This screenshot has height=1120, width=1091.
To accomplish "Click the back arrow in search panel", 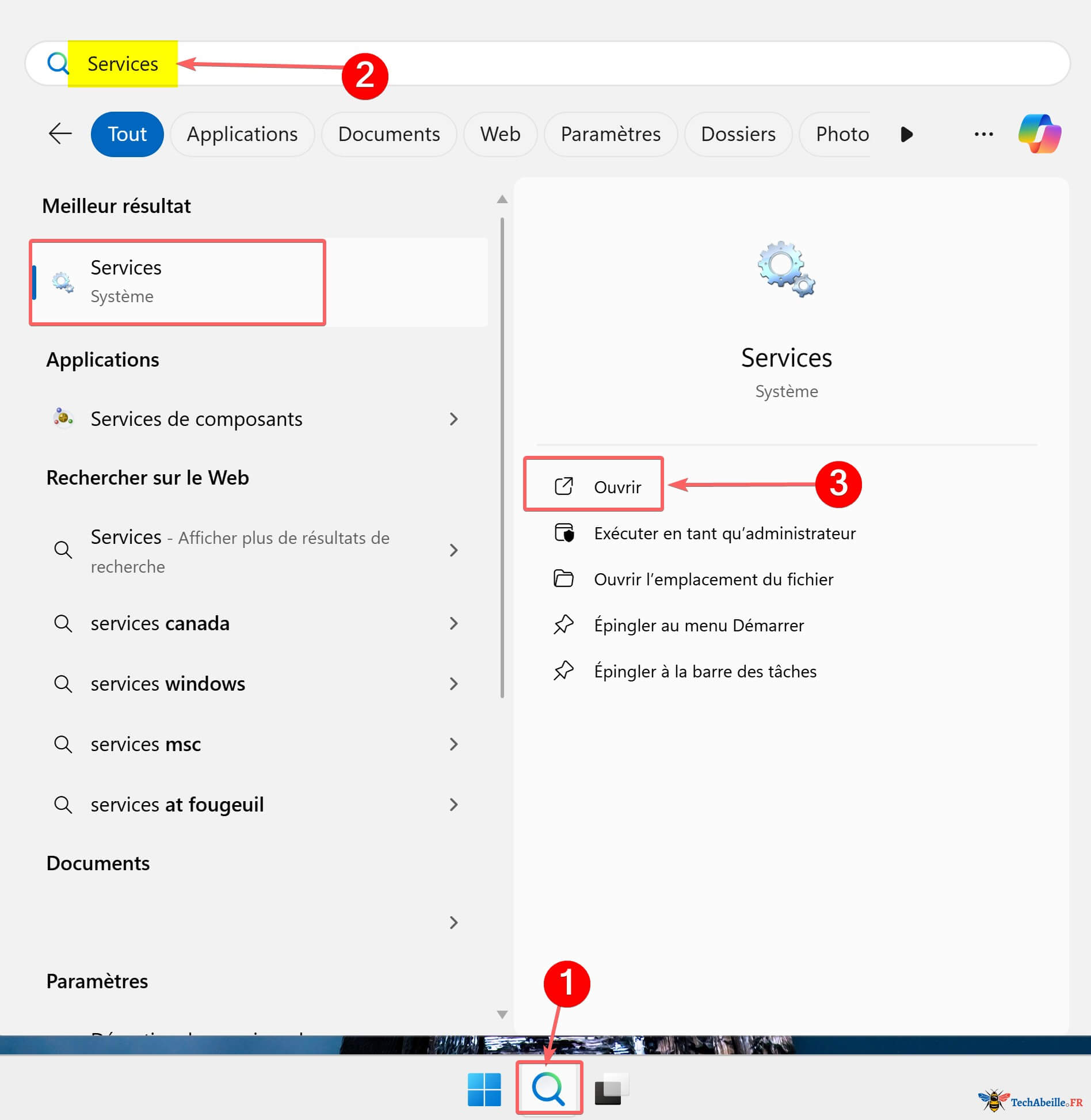I will pyautogui.click(x=60, y=134).
